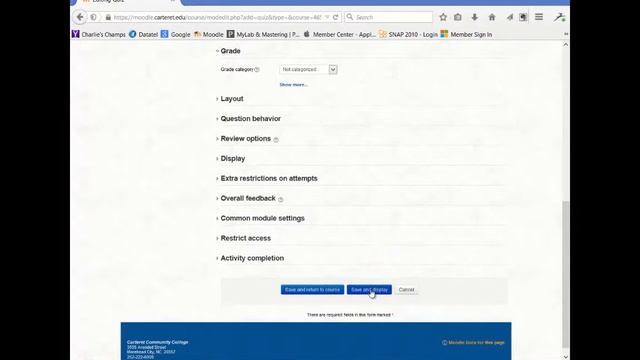
Task: Bookmark this page with the star icon
Action: [x=443, y=17]
